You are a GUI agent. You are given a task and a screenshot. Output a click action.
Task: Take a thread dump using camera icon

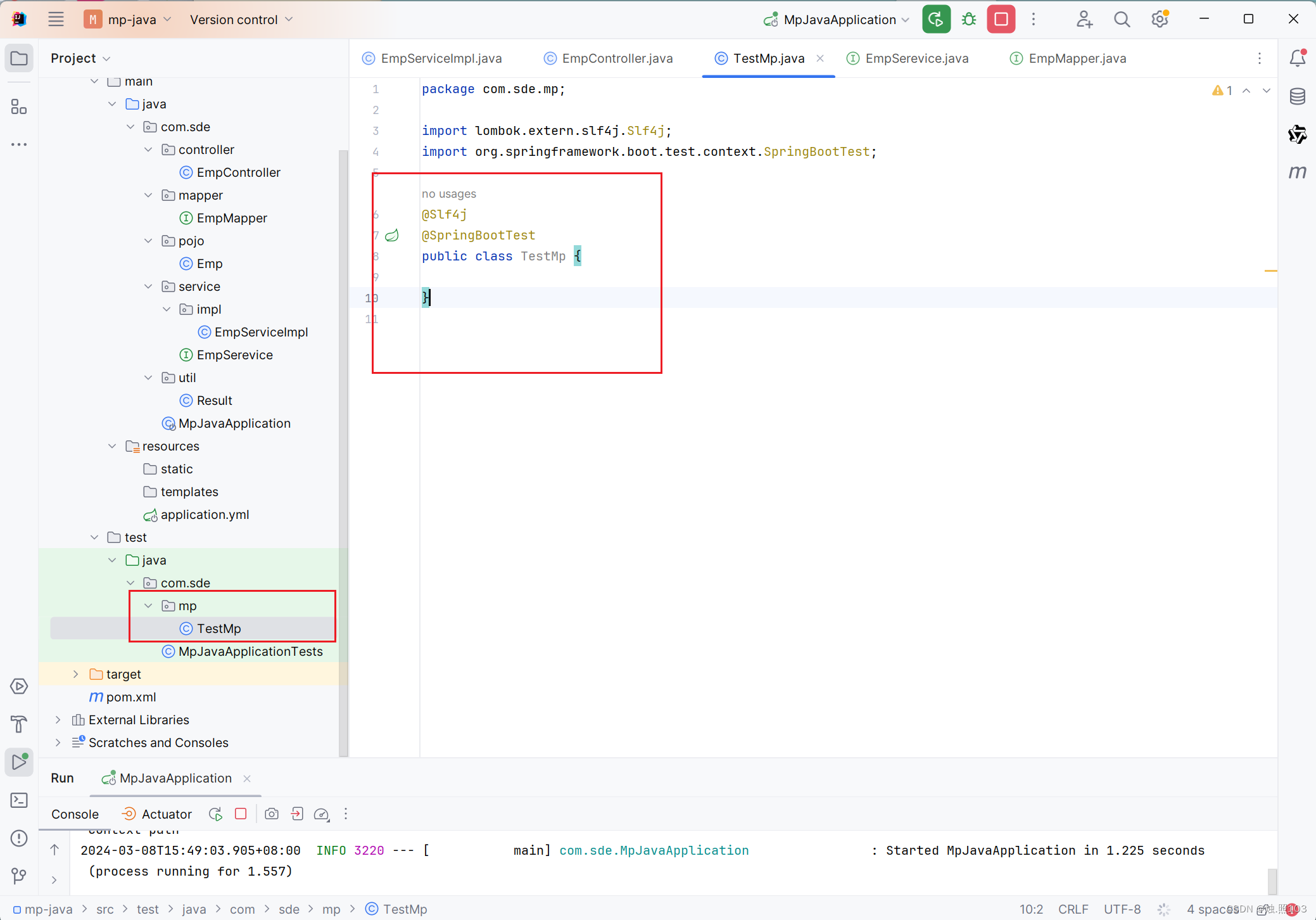[272, 814]
